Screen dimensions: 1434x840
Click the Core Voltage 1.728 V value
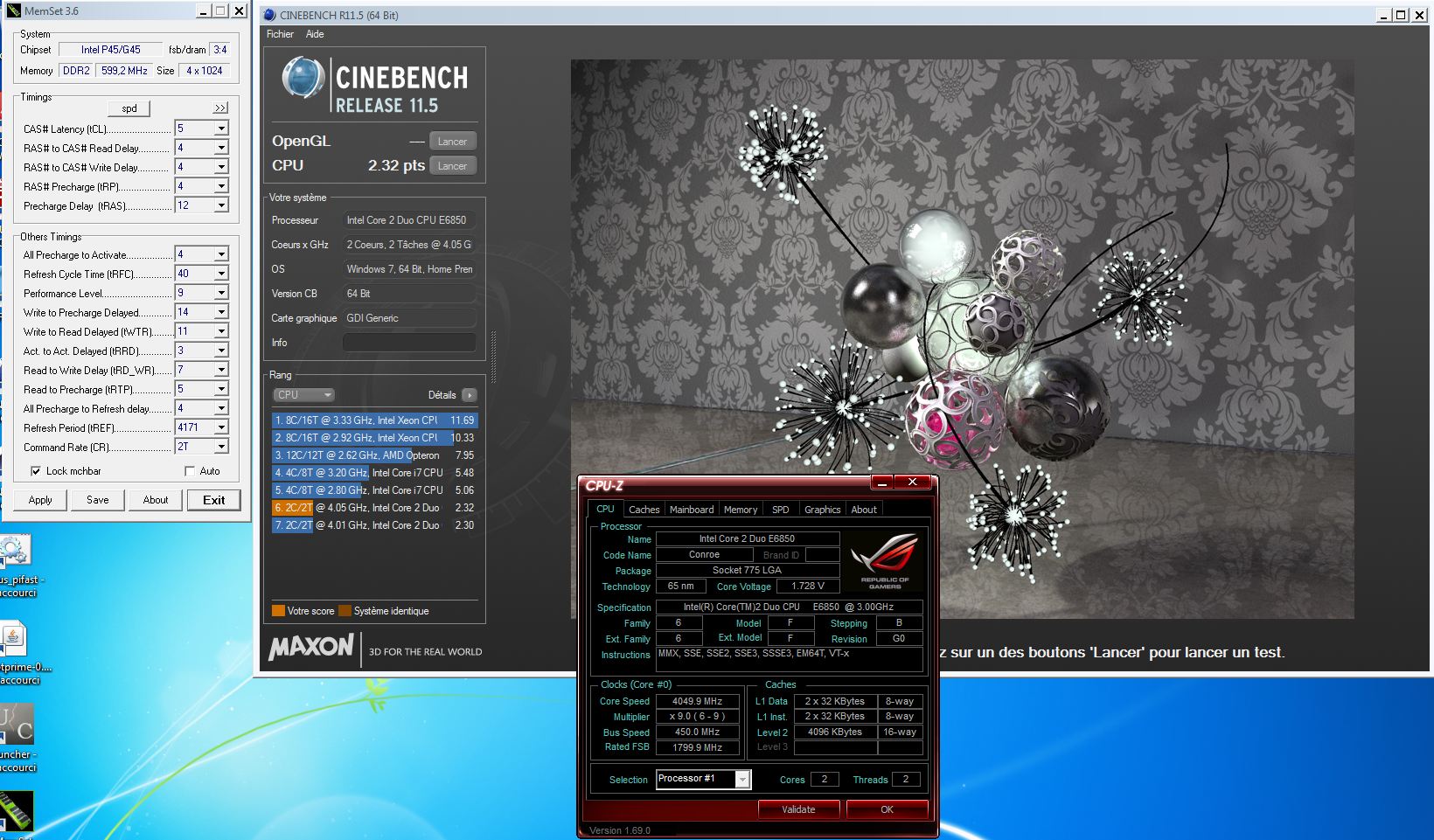pyautogui.click(x=807, y=586)
